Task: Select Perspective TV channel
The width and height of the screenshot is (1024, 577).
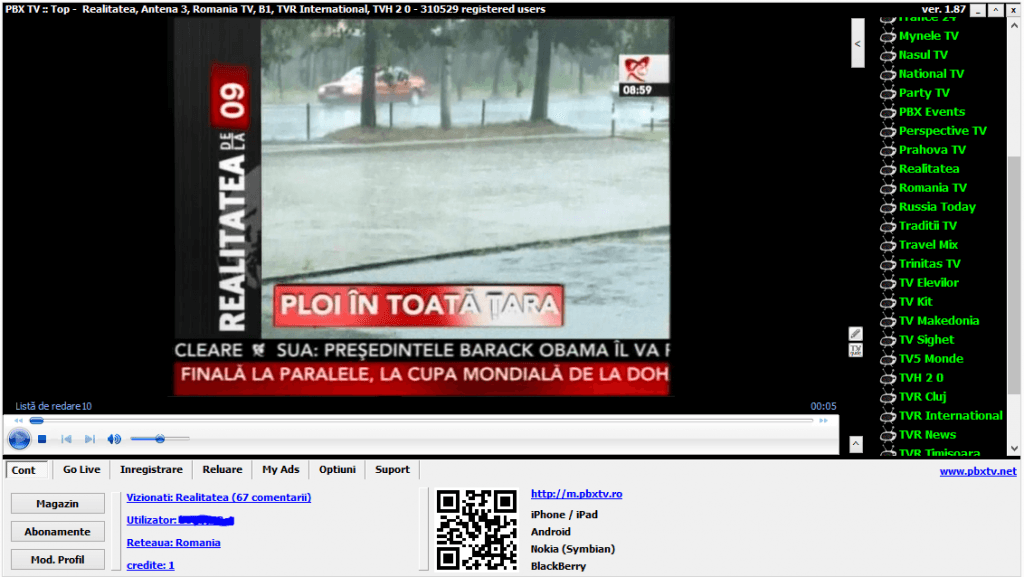Action: (x=942, y=131)
